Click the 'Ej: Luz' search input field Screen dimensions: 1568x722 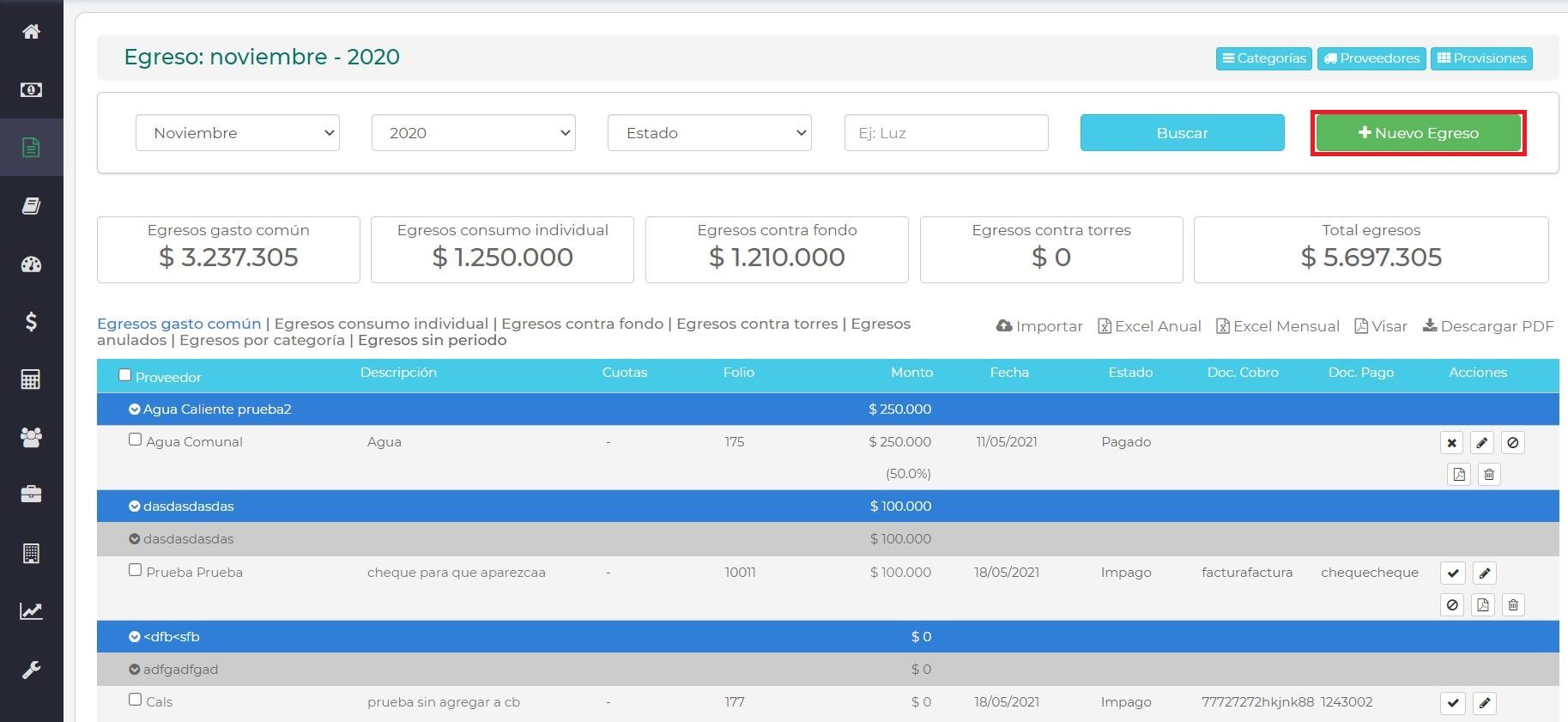tap(946, 133)
